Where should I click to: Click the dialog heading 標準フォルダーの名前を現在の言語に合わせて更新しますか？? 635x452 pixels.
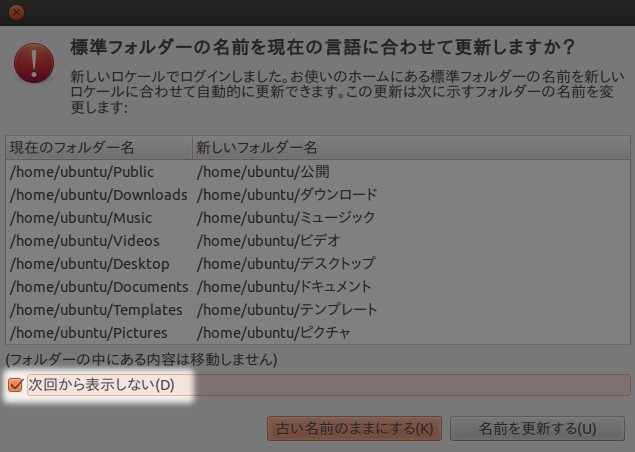[323, 47]
